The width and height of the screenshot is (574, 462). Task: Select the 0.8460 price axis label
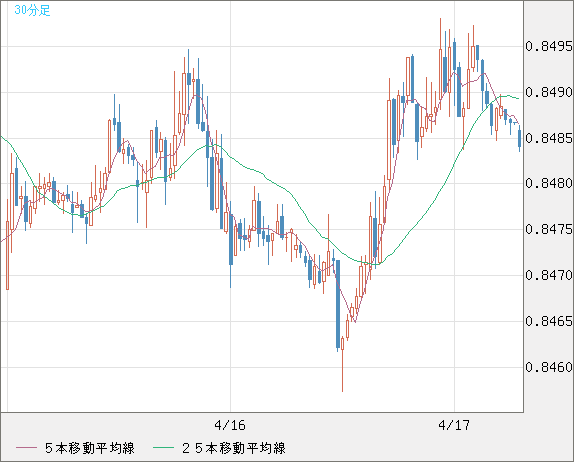549,367
